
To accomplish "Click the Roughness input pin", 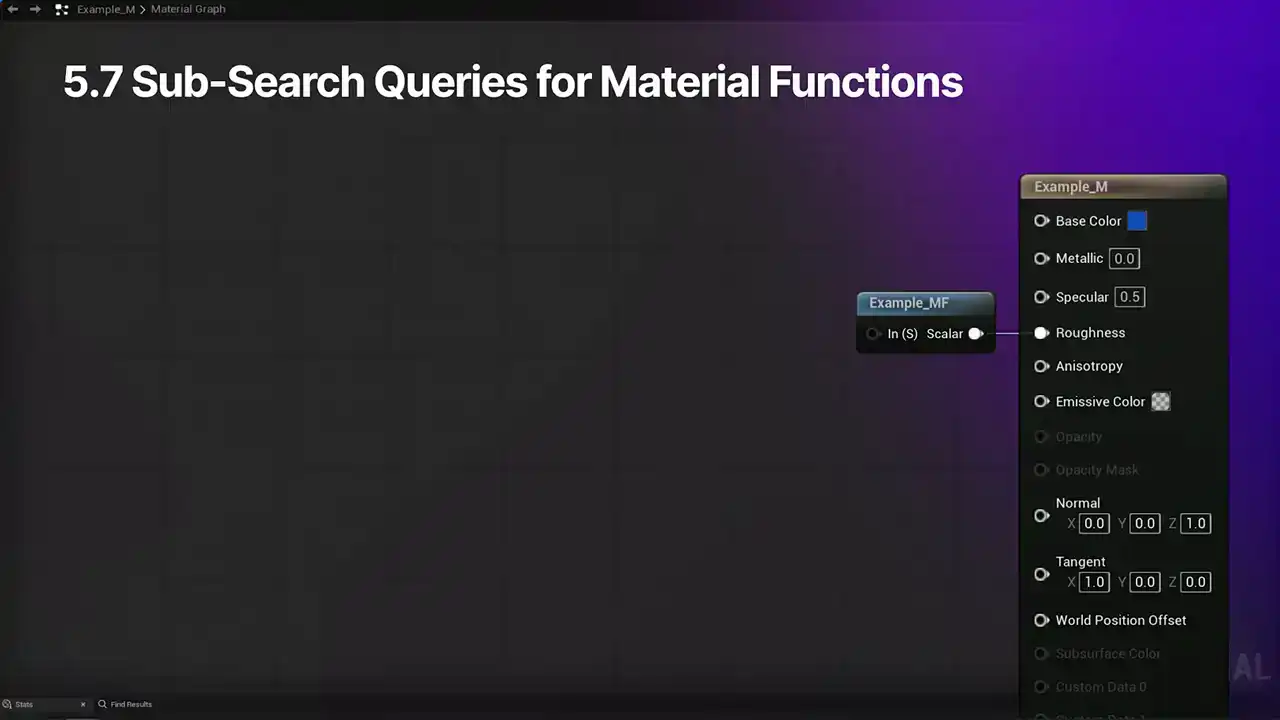I will [1041, 333].
